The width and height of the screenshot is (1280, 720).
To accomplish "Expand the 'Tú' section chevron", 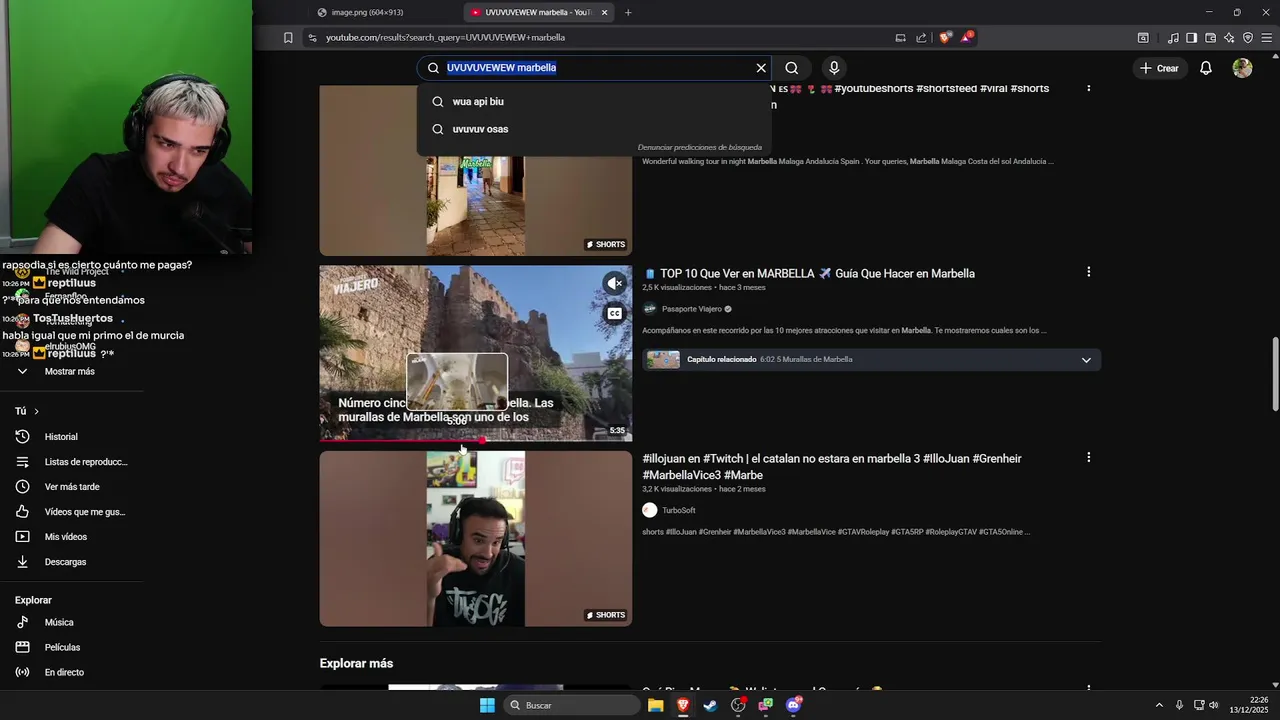I will click(36, 411).
